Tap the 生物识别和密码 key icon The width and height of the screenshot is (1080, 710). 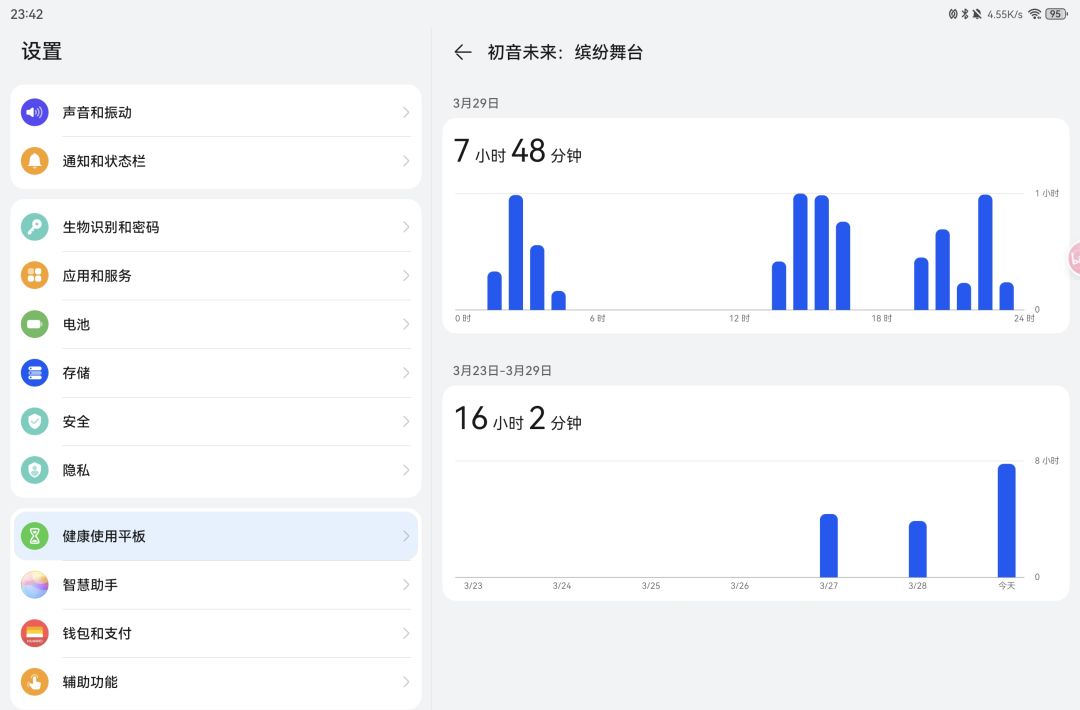(34, 227)
